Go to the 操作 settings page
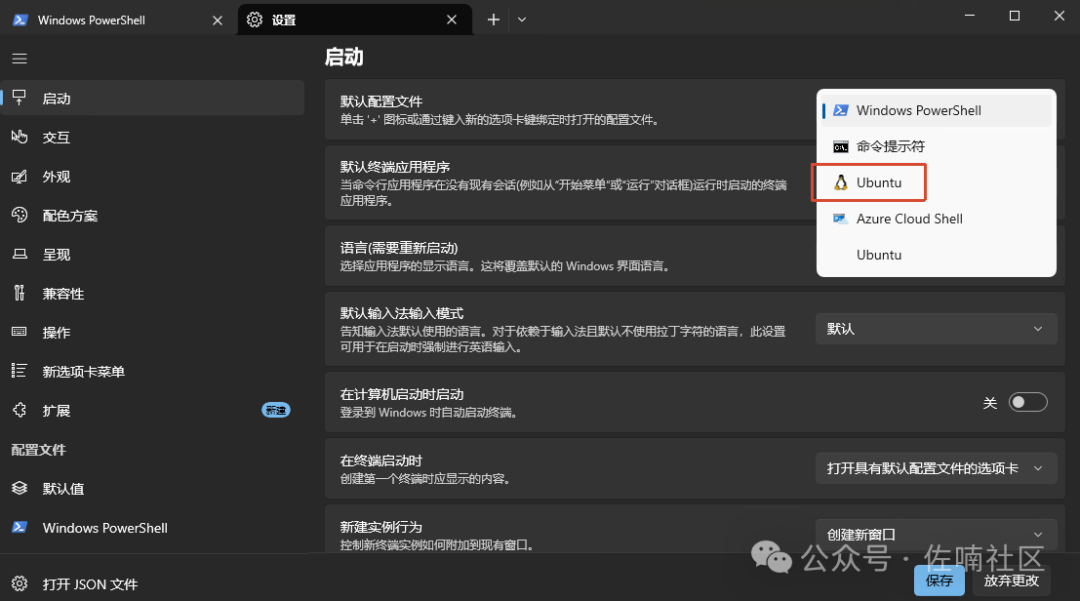The width and height of the screenshot is (1080, 601). click(152, 332)
